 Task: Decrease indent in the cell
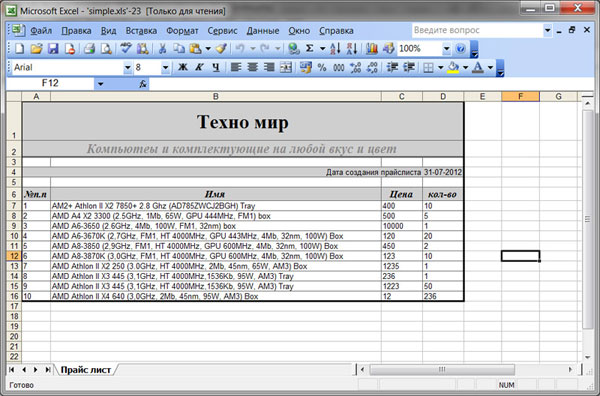tap(392, 68)
